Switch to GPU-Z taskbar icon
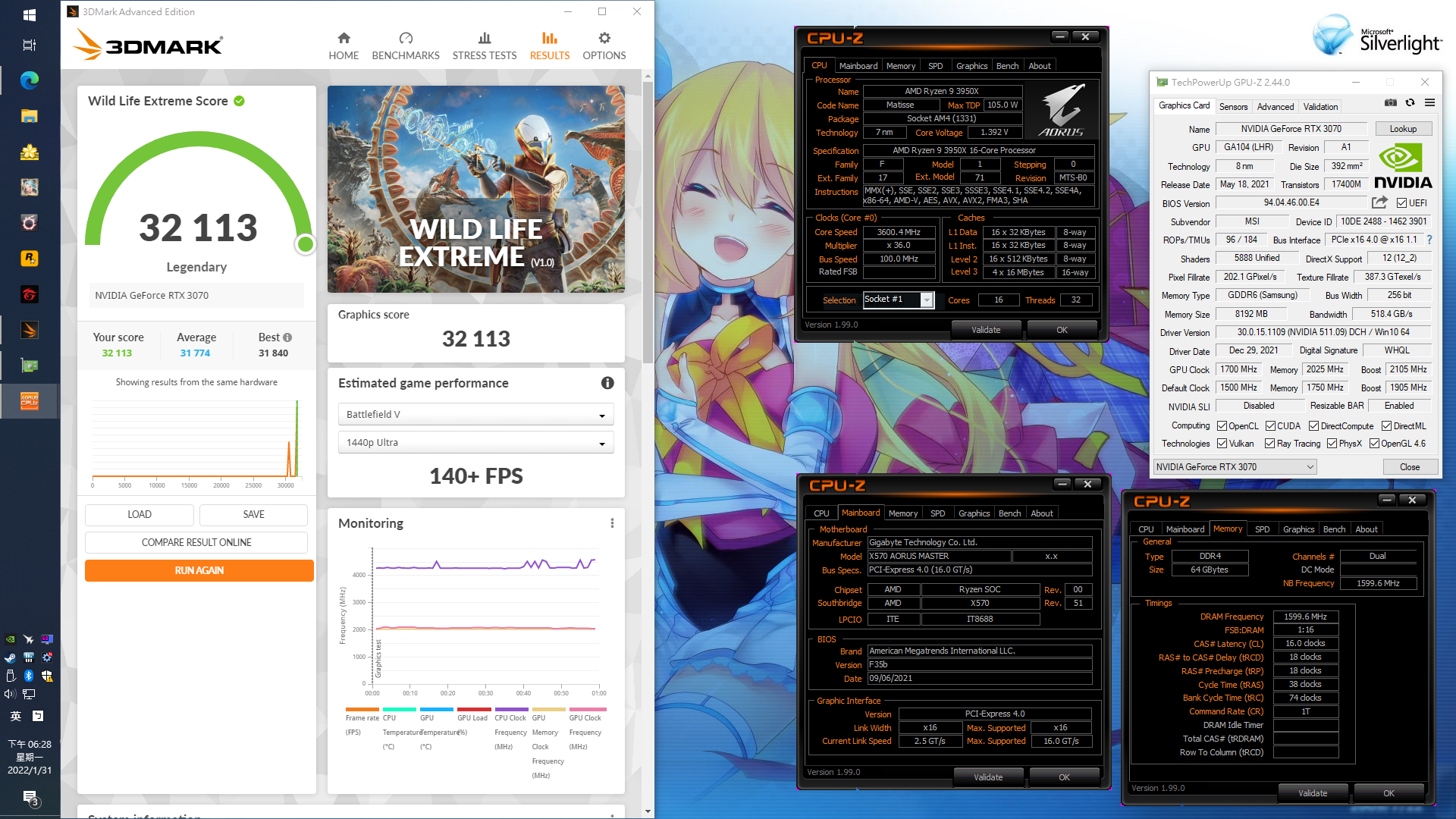 (29, 366)
